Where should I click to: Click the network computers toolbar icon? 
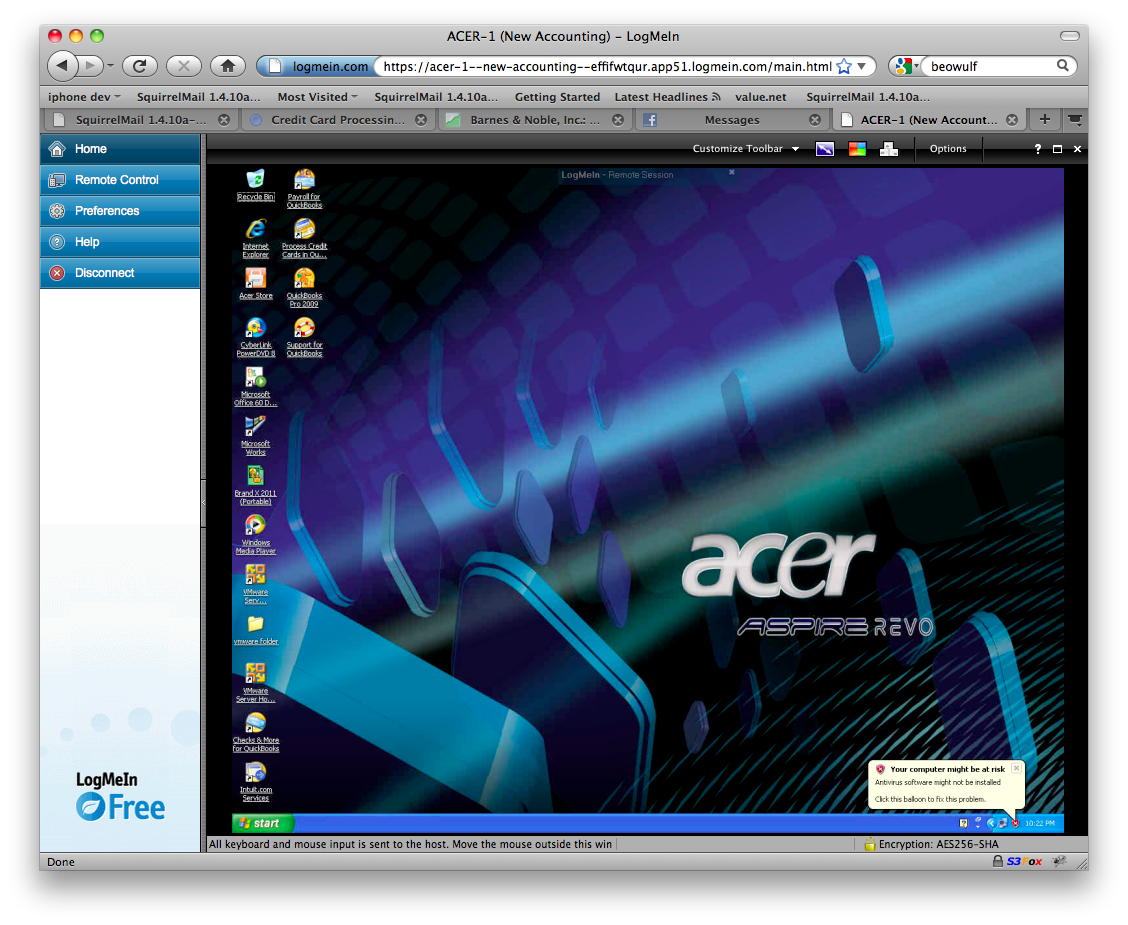pos(888,149)
